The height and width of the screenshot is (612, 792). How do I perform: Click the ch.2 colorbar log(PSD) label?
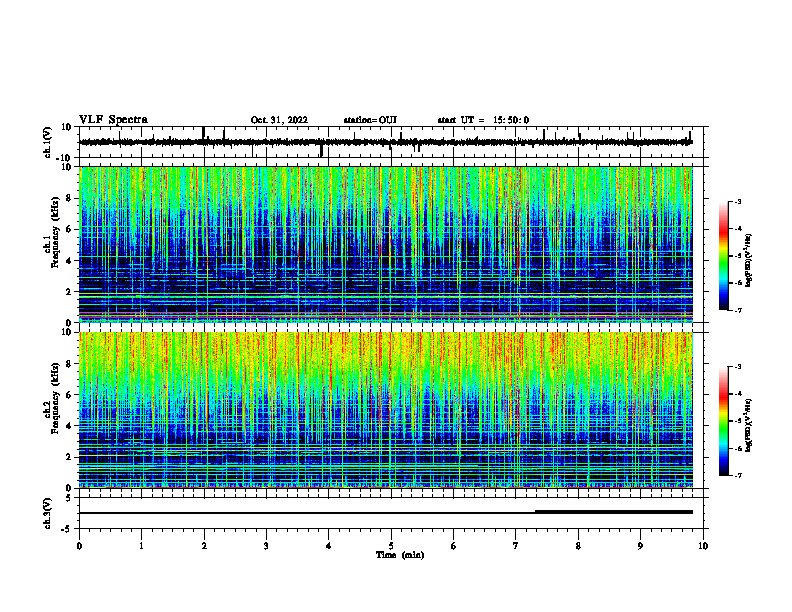[749, 425]
